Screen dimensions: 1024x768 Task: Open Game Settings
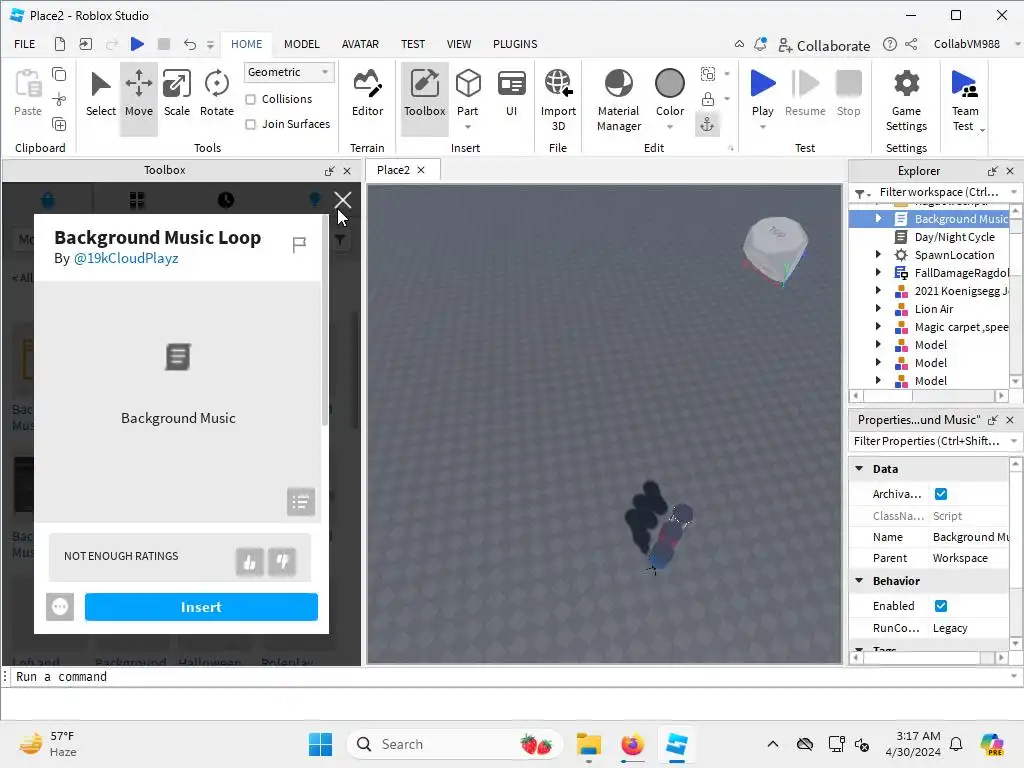906,100
